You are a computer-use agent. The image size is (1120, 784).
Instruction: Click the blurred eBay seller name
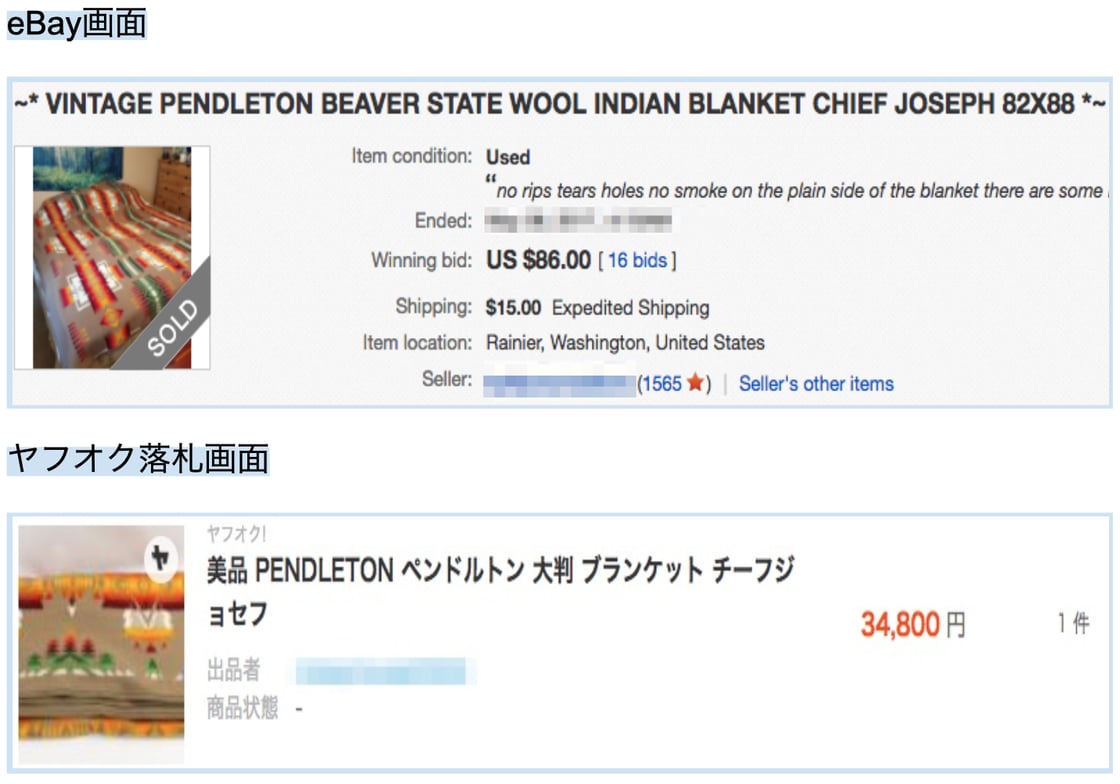(559, 383)
